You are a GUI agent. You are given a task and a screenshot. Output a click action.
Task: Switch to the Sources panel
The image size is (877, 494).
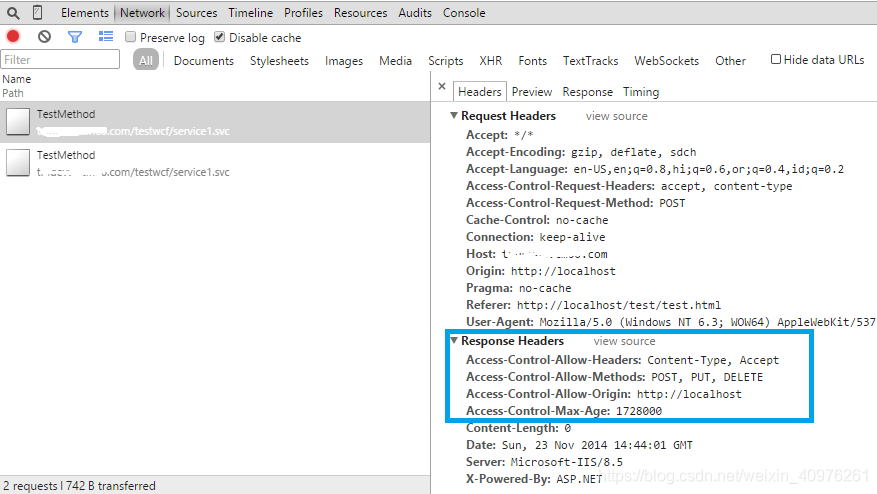tap(196, 12)
